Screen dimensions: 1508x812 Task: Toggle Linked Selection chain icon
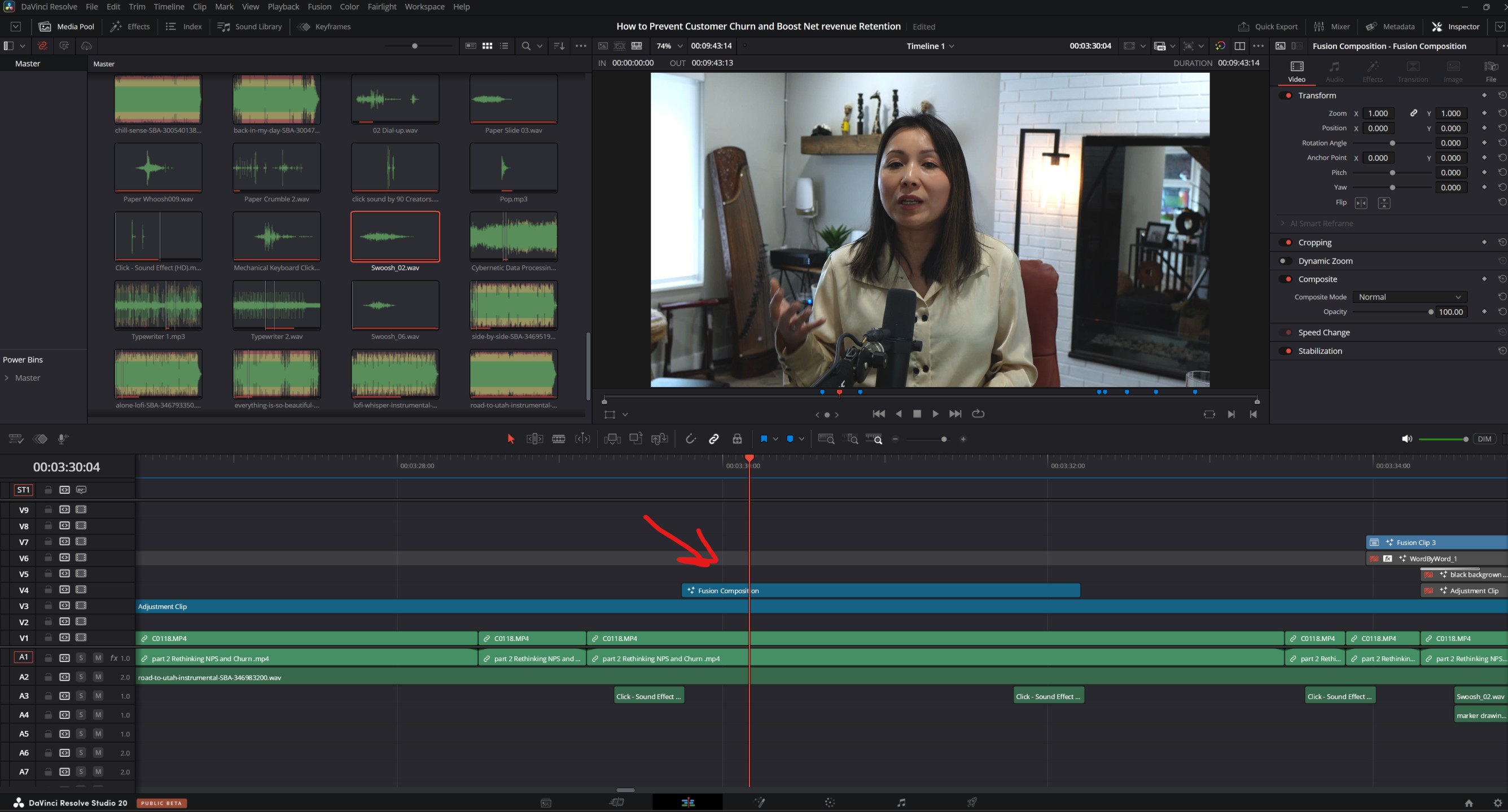point(713,439)
